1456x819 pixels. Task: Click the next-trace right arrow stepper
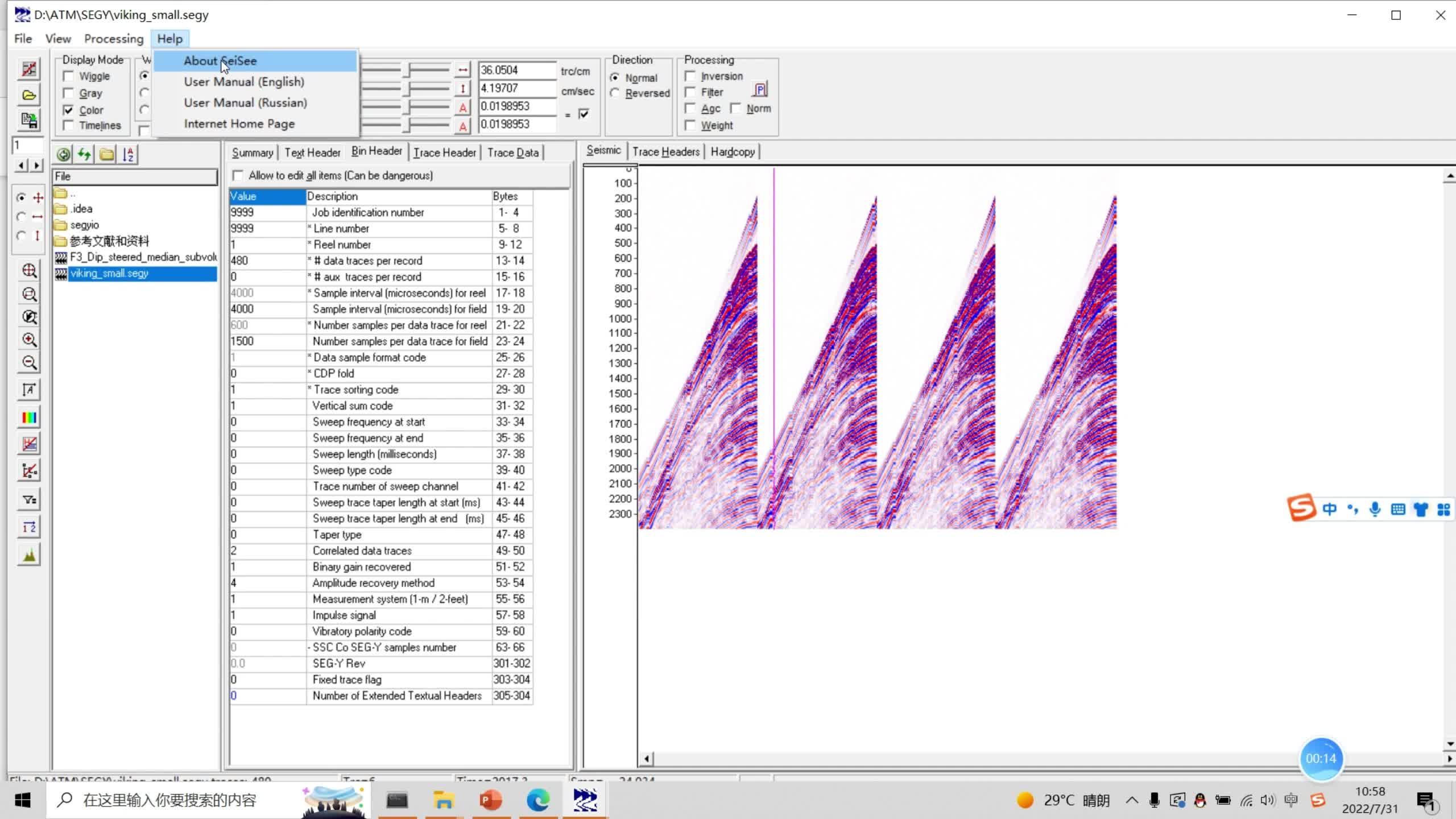(37, 166)
